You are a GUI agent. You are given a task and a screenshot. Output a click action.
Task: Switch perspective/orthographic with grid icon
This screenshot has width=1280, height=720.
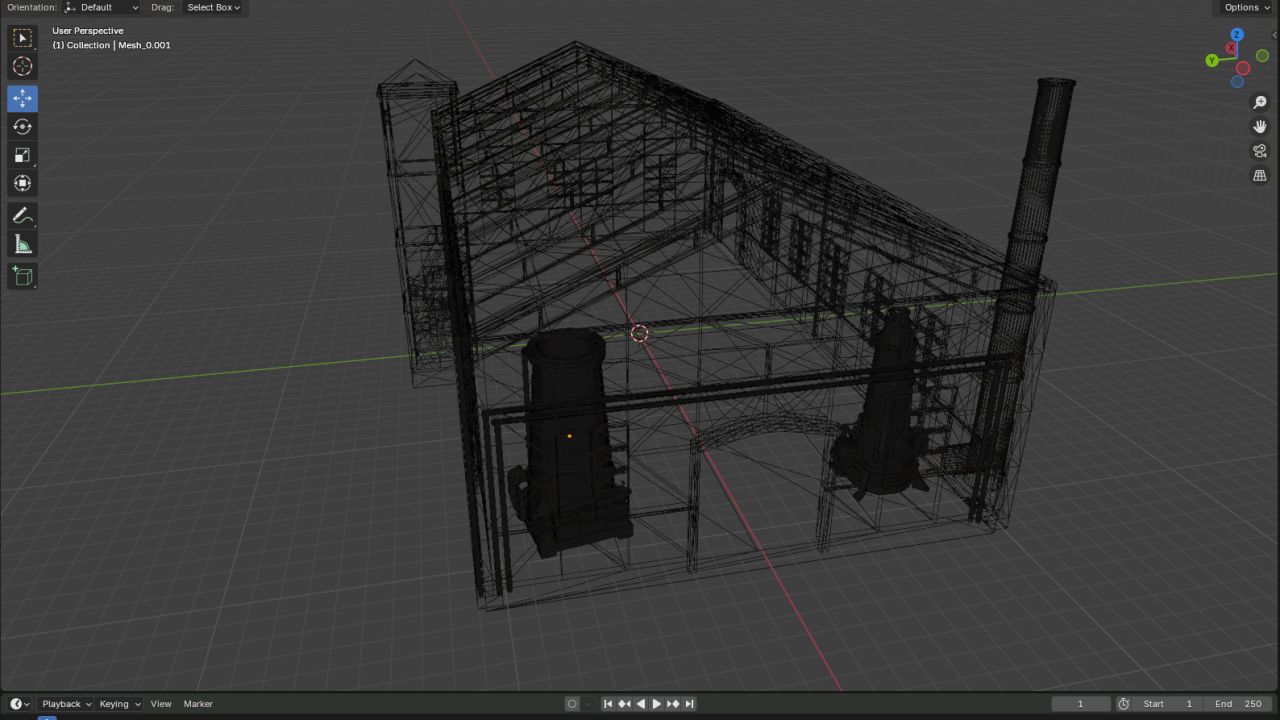1260,175
